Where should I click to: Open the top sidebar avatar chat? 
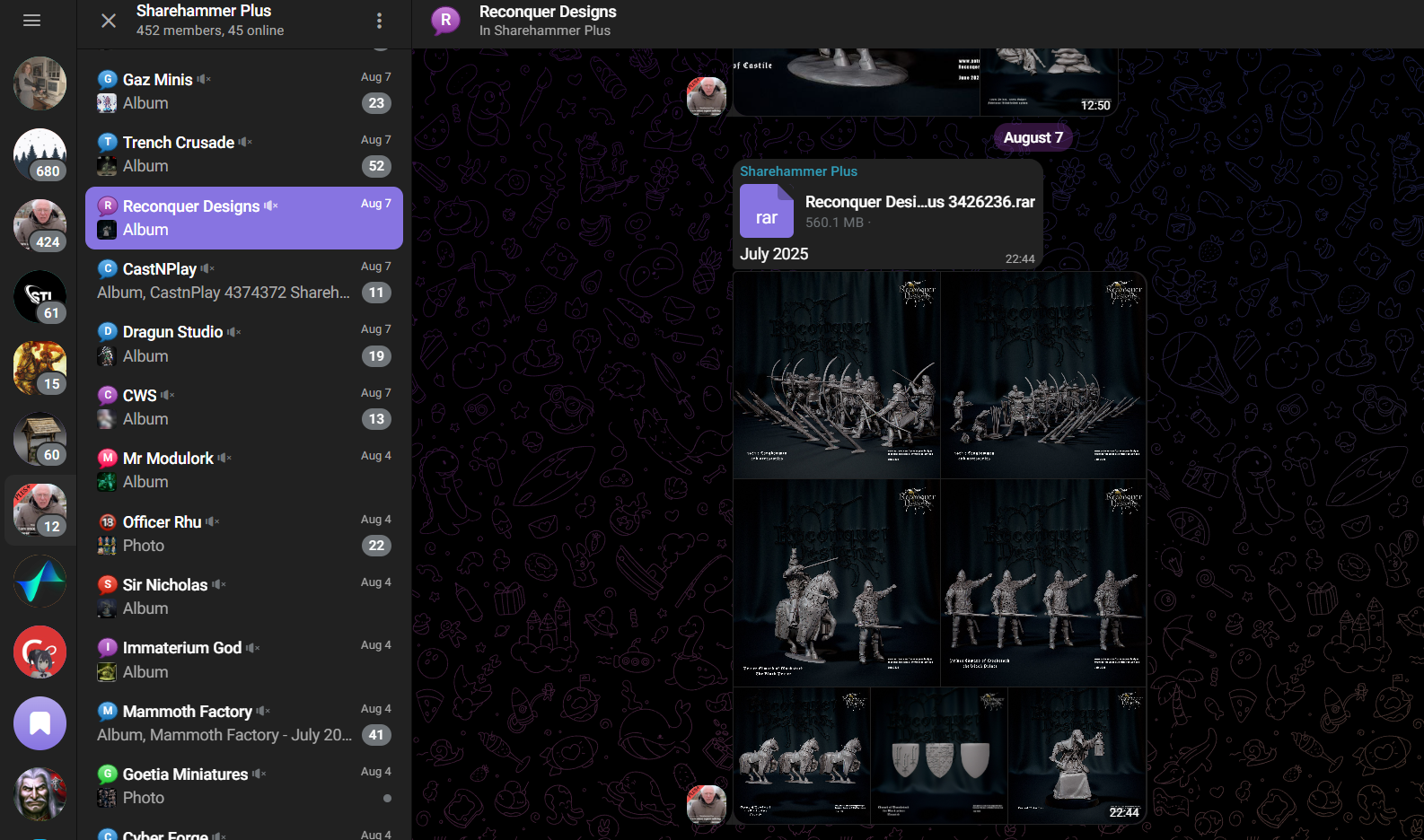(40, 83)
